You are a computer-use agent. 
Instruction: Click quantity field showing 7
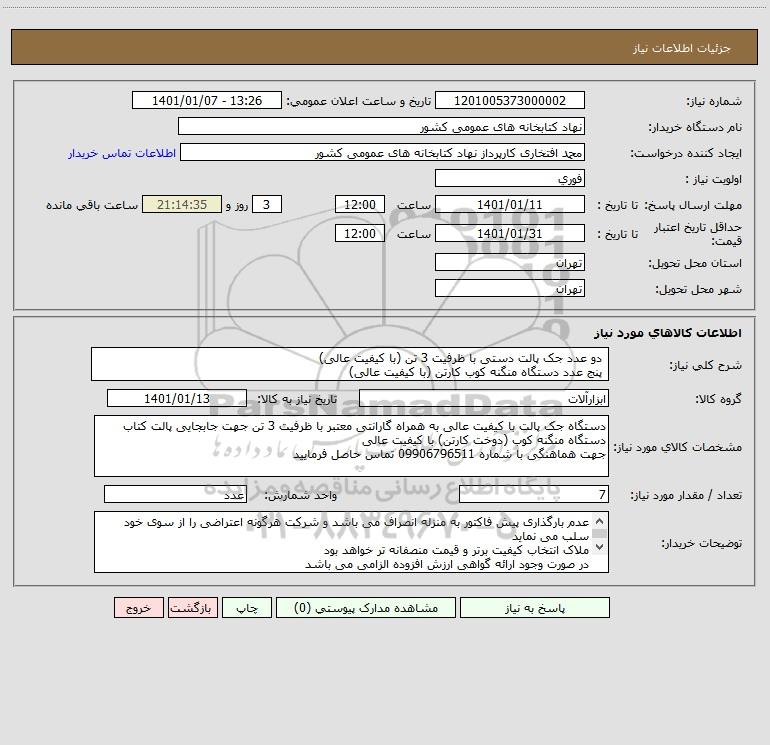(x=534, y=494)
